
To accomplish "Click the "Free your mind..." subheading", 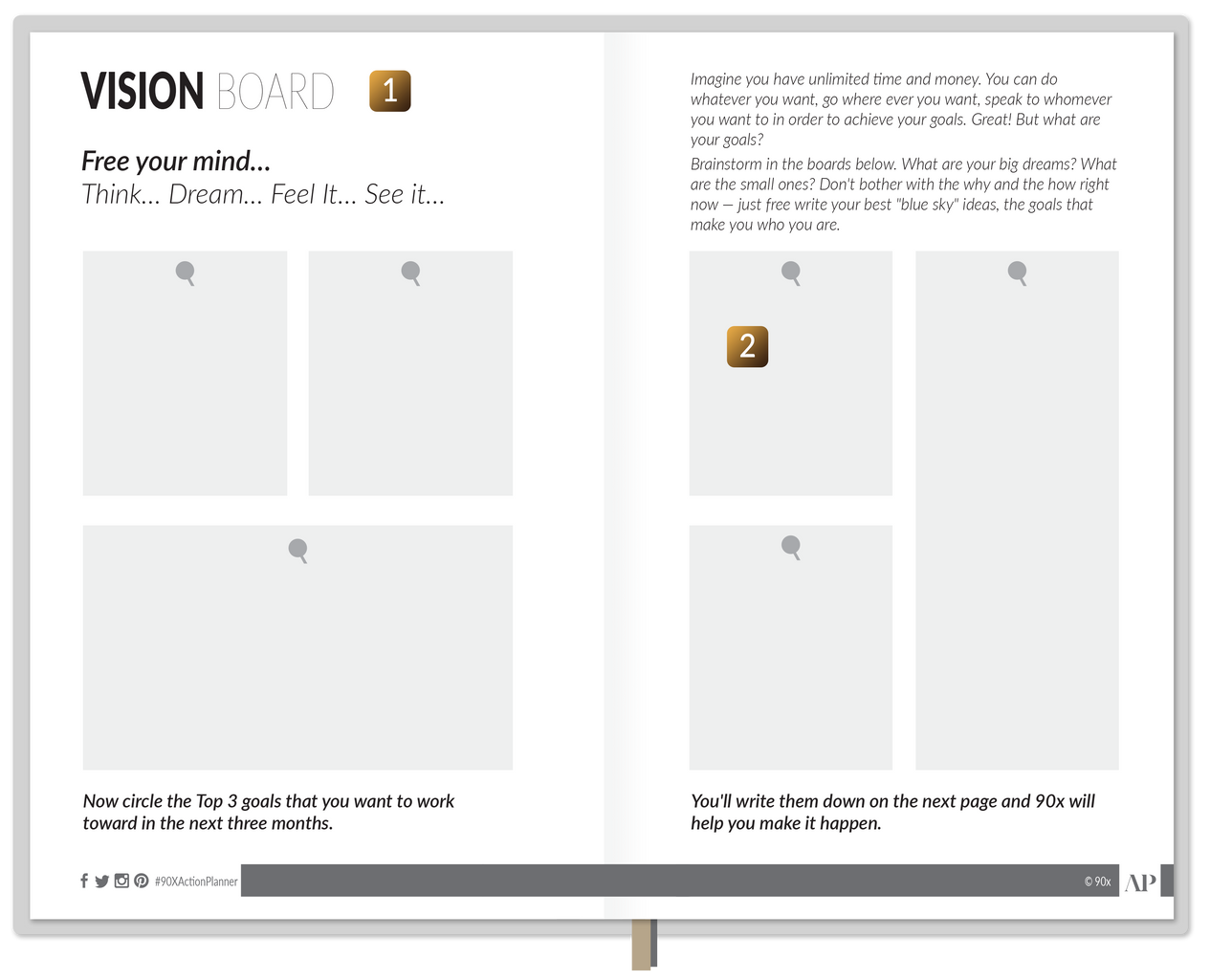I will (x=176, y=161).
